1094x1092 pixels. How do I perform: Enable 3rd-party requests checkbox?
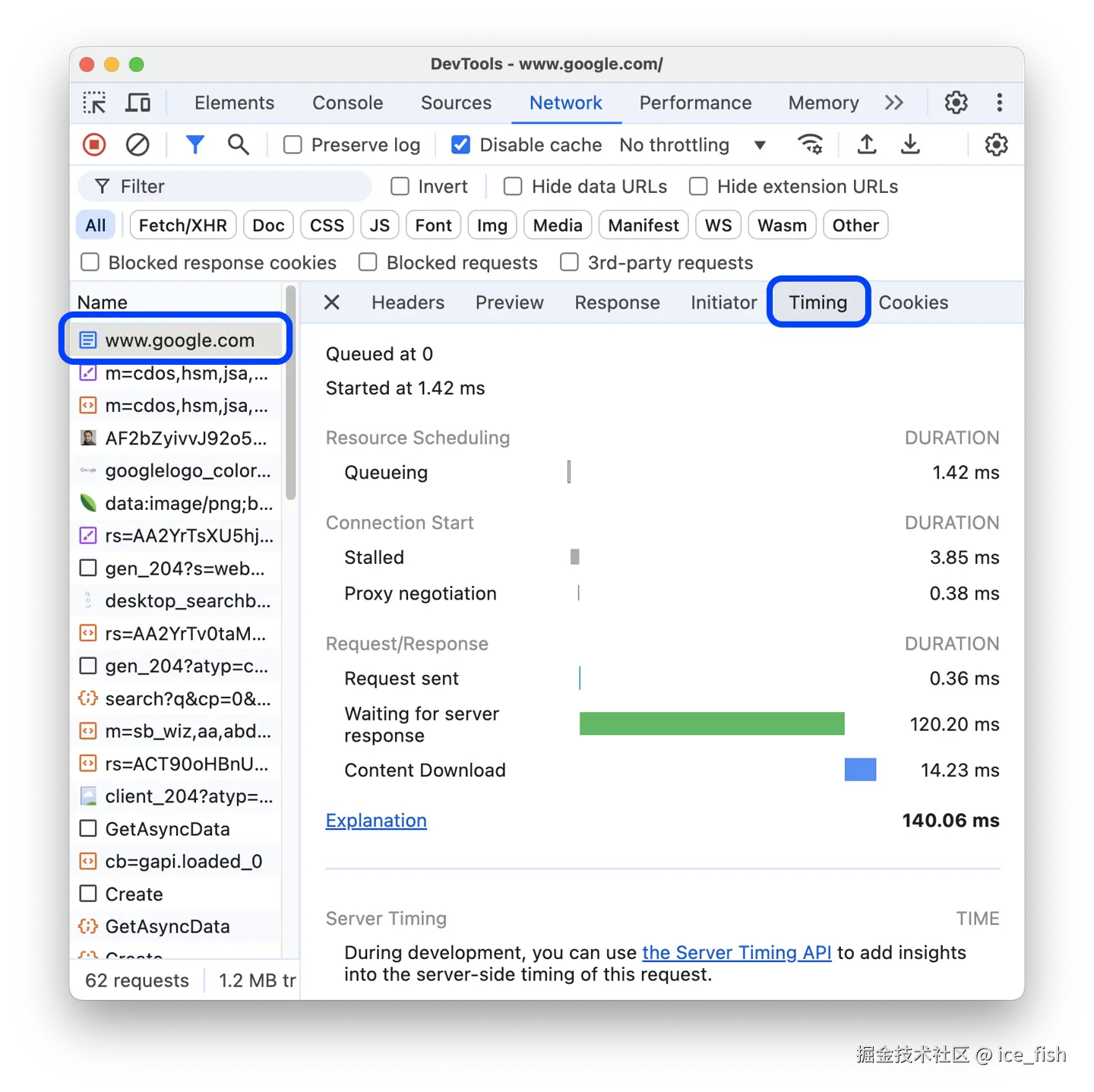[x=569, y=262]
